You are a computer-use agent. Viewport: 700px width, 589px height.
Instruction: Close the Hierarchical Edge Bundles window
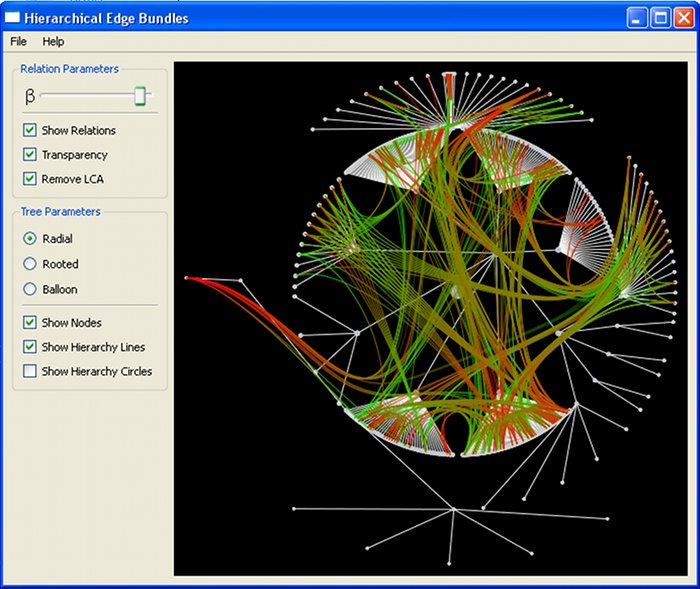click(x=683, y=18)
